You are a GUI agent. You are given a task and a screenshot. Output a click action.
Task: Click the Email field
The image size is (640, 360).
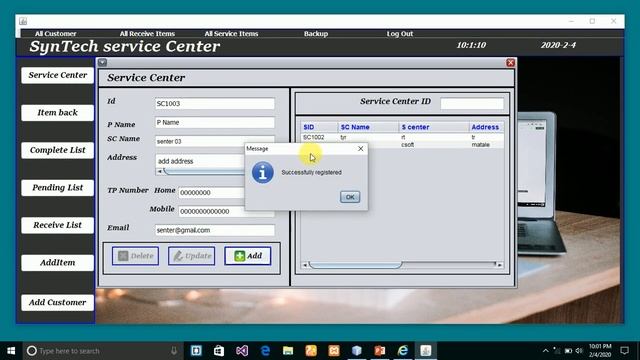click(x=215, y=230)
